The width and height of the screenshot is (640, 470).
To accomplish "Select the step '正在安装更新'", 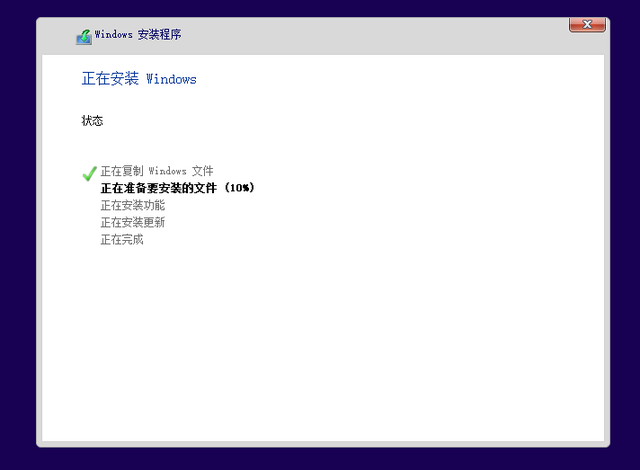I will tap(133, 222).
